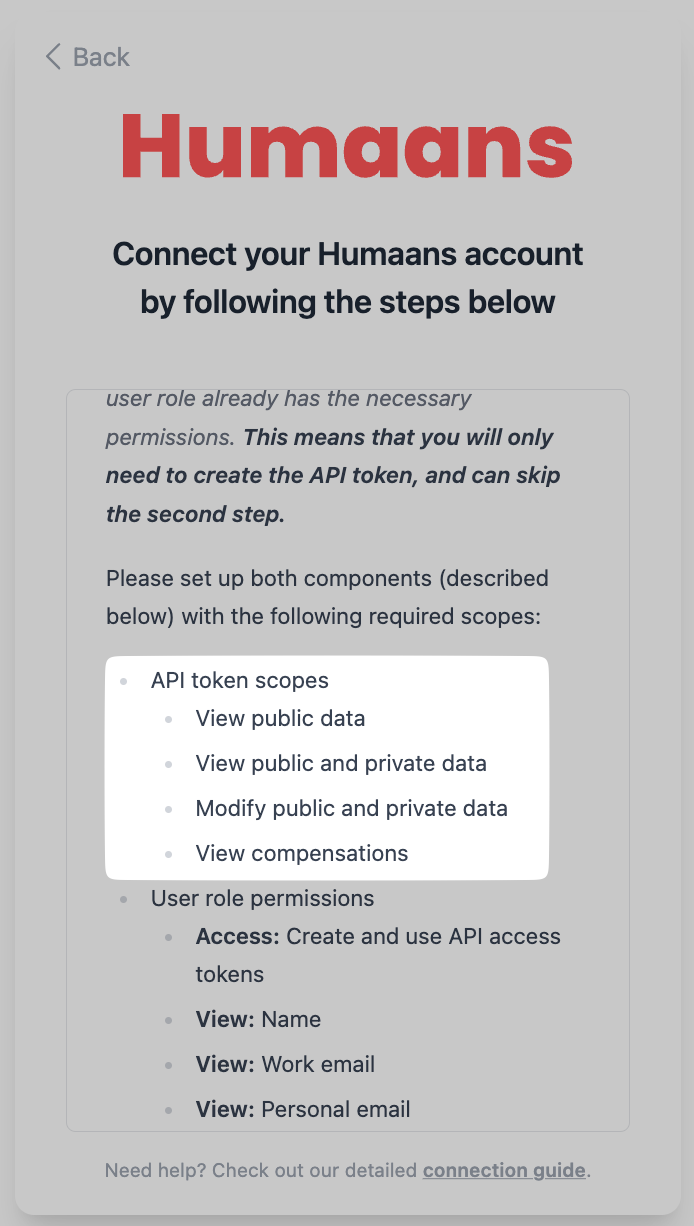The image size is (694, 1226).
Task: Select 'View public and private data' scope
Action: (x=341, y=763)
